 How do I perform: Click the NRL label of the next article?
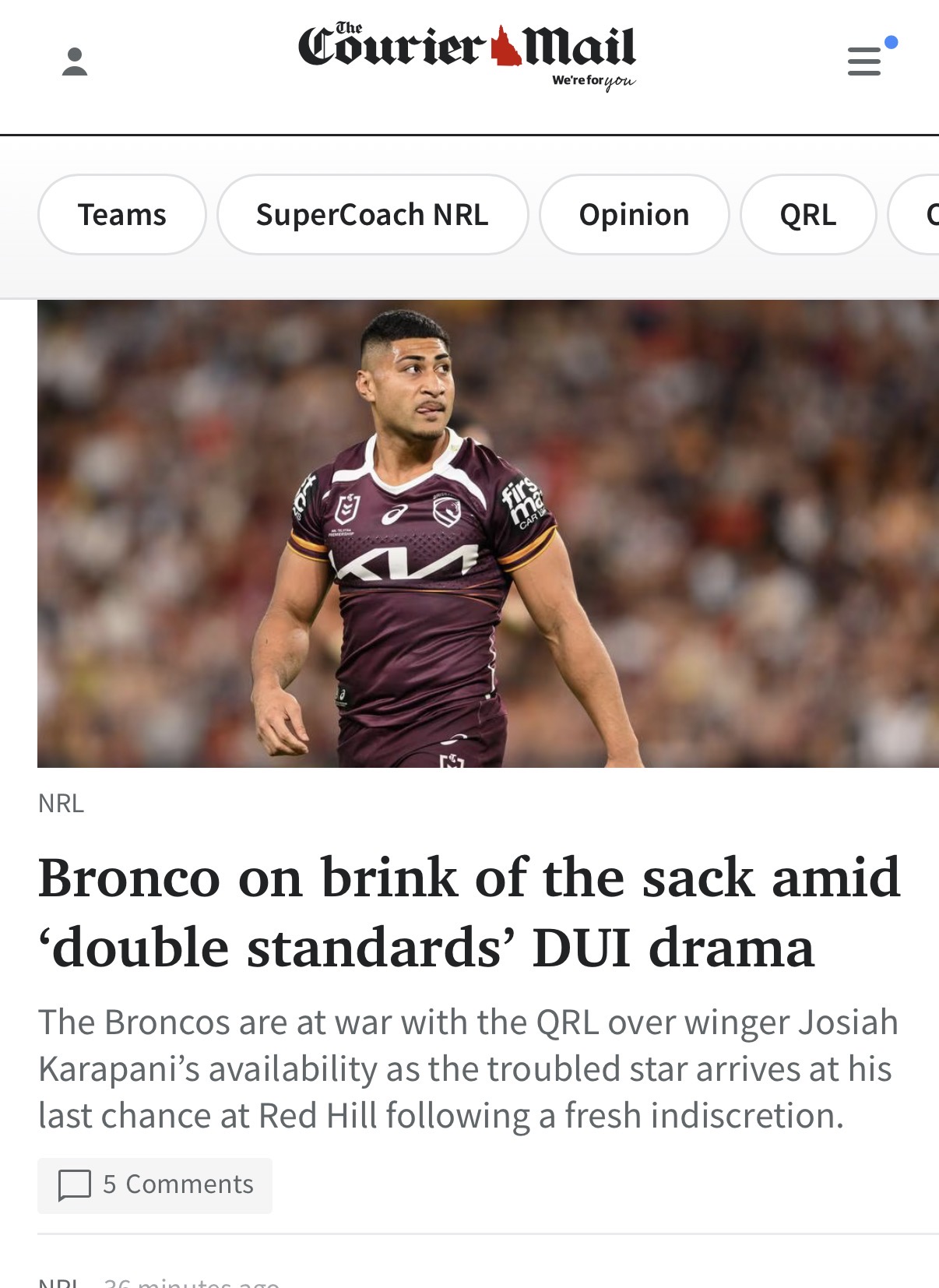click(59, 1282)
